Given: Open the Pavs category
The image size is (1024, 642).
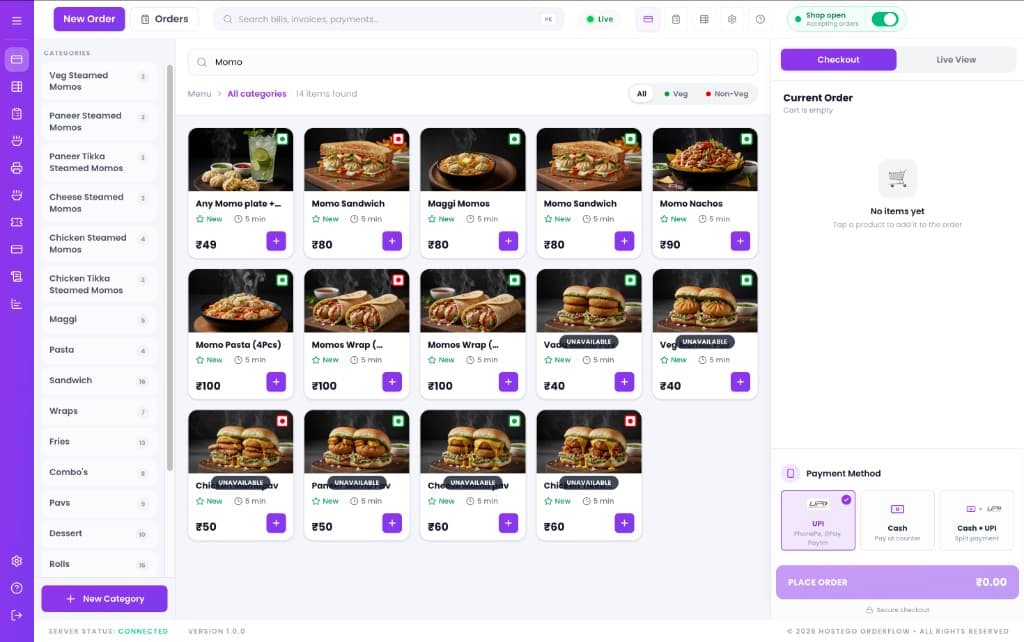Looking at the screenshot, I should pyautogui.click(x=99, y=503).
